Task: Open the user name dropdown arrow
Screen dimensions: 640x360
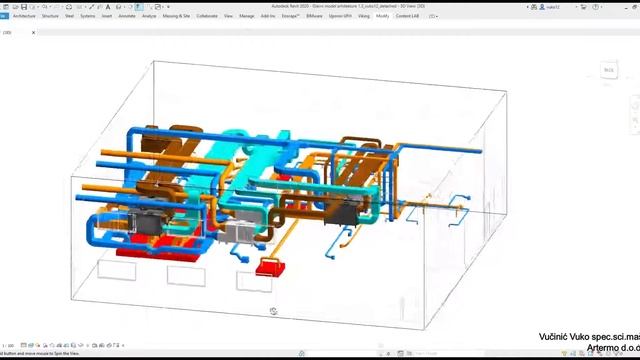Action: pos(576,7)
